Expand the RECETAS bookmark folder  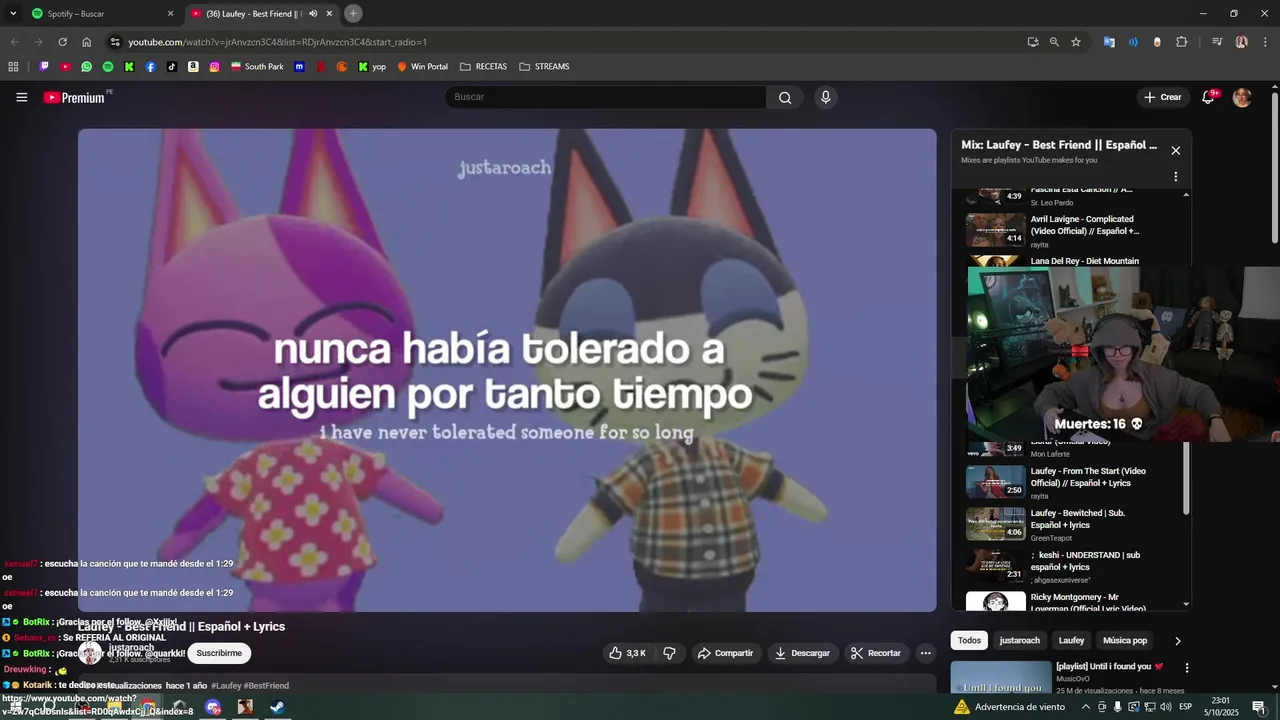483,67
